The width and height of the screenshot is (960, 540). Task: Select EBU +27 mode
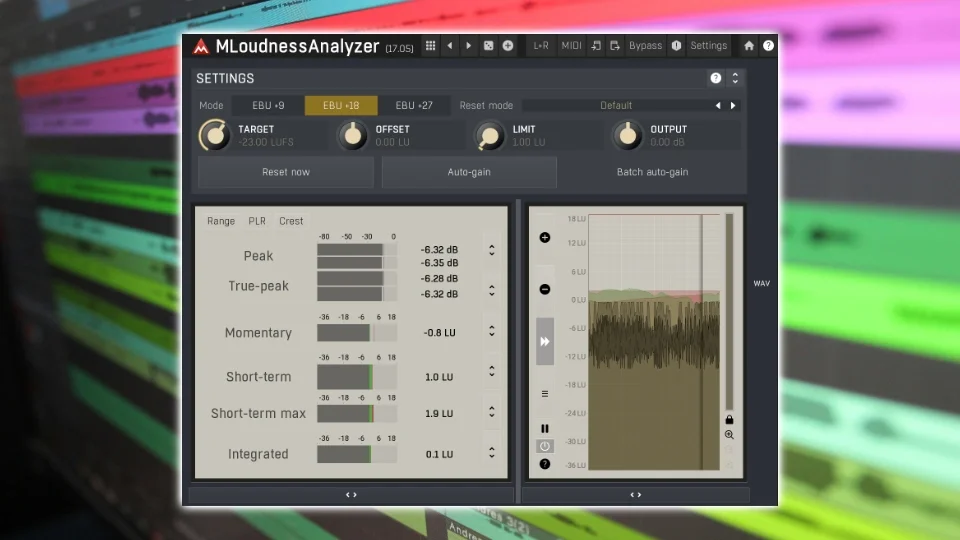coord(414,105)
